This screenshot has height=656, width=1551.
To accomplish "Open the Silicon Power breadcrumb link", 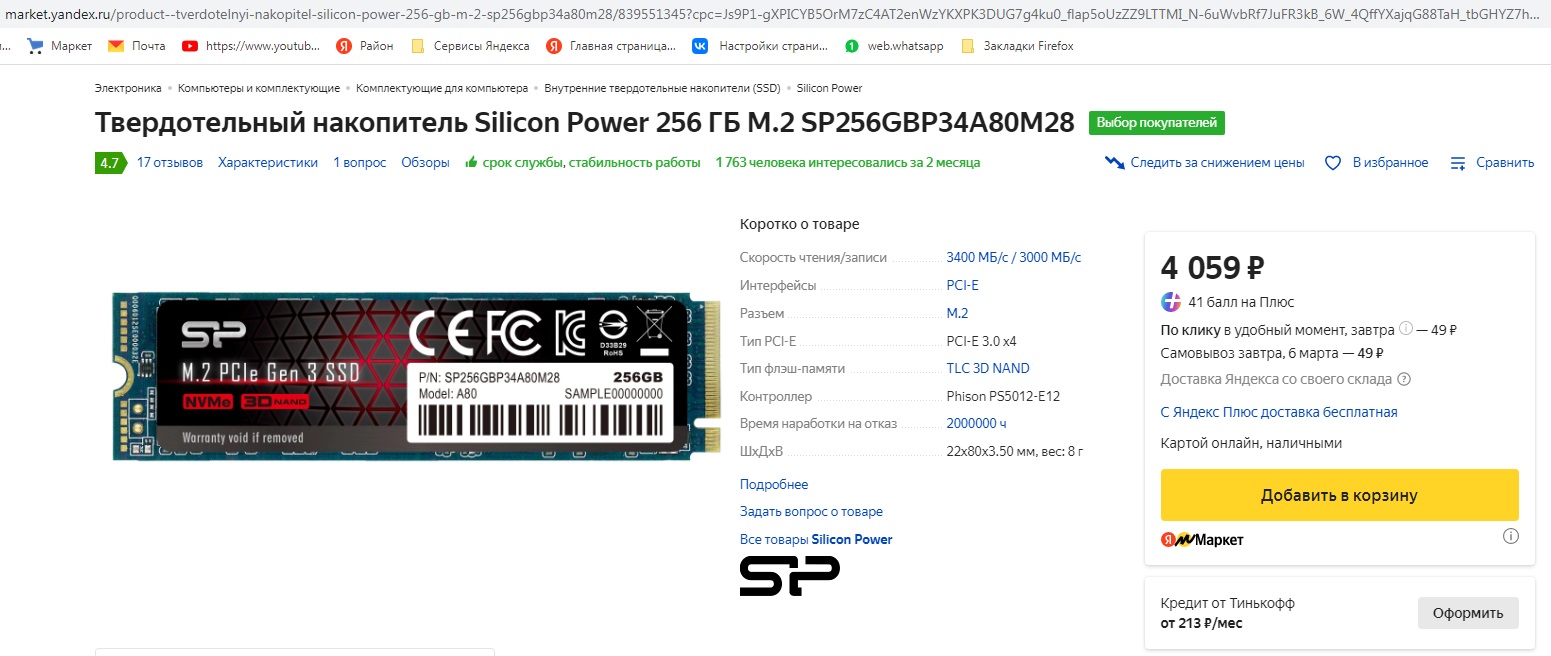I will click(x=829, y=88).
